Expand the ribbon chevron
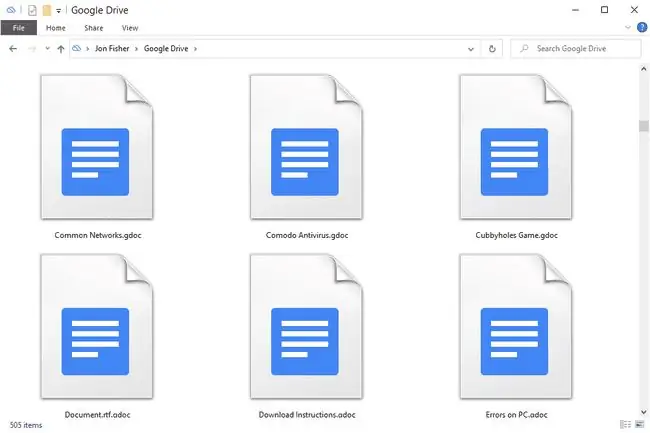 click(x=628, y=28)
